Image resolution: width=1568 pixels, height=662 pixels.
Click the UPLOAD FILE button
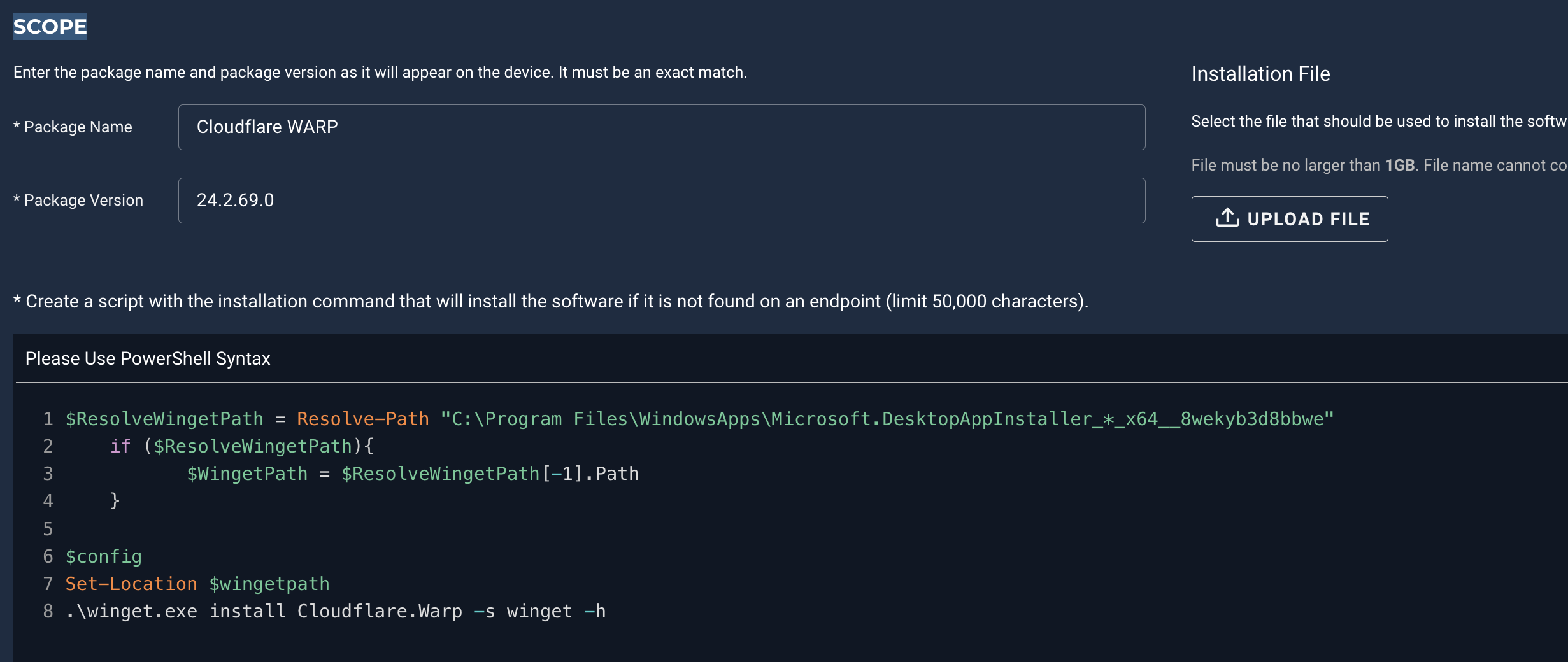pyautogui.click(x=1290, y=219)
